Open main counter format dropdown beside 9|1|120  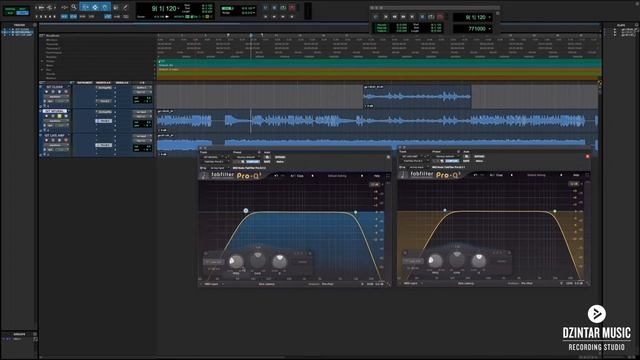point(178,9)
